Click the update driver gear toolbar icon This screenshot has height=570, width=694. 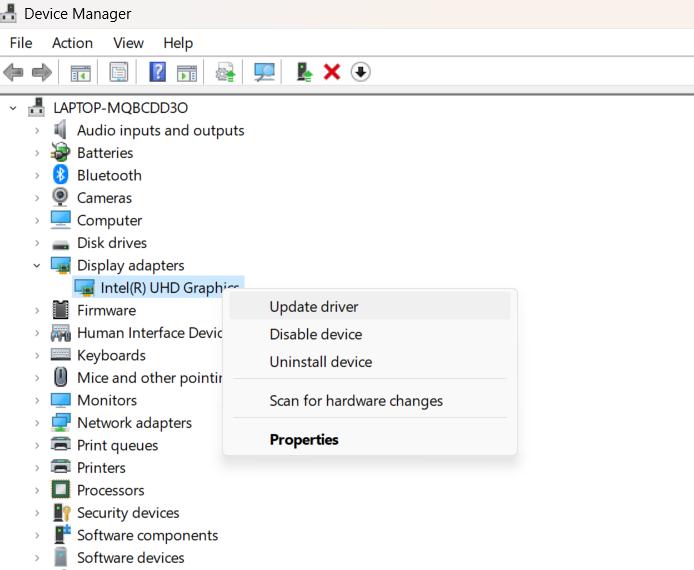226,72
